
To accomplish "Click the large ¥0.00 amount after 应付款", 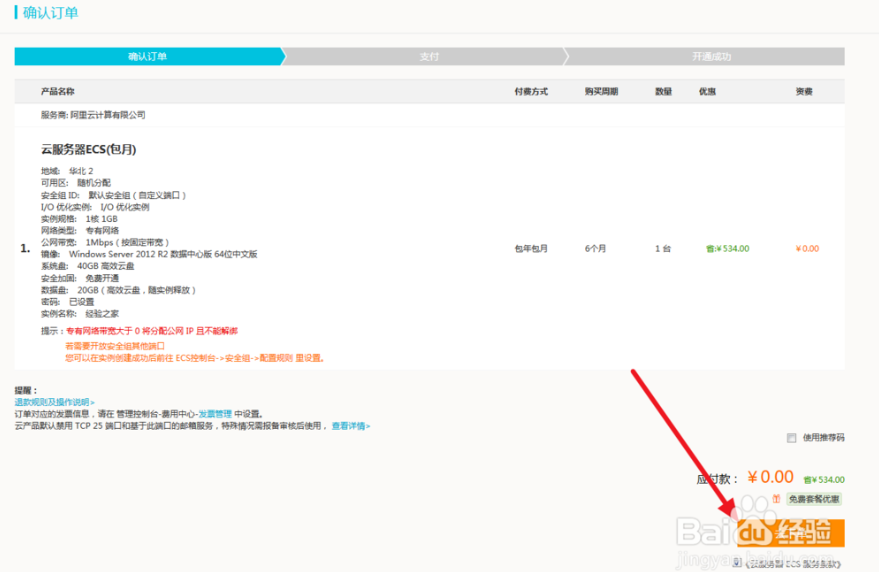I will (x=770, y=477).
